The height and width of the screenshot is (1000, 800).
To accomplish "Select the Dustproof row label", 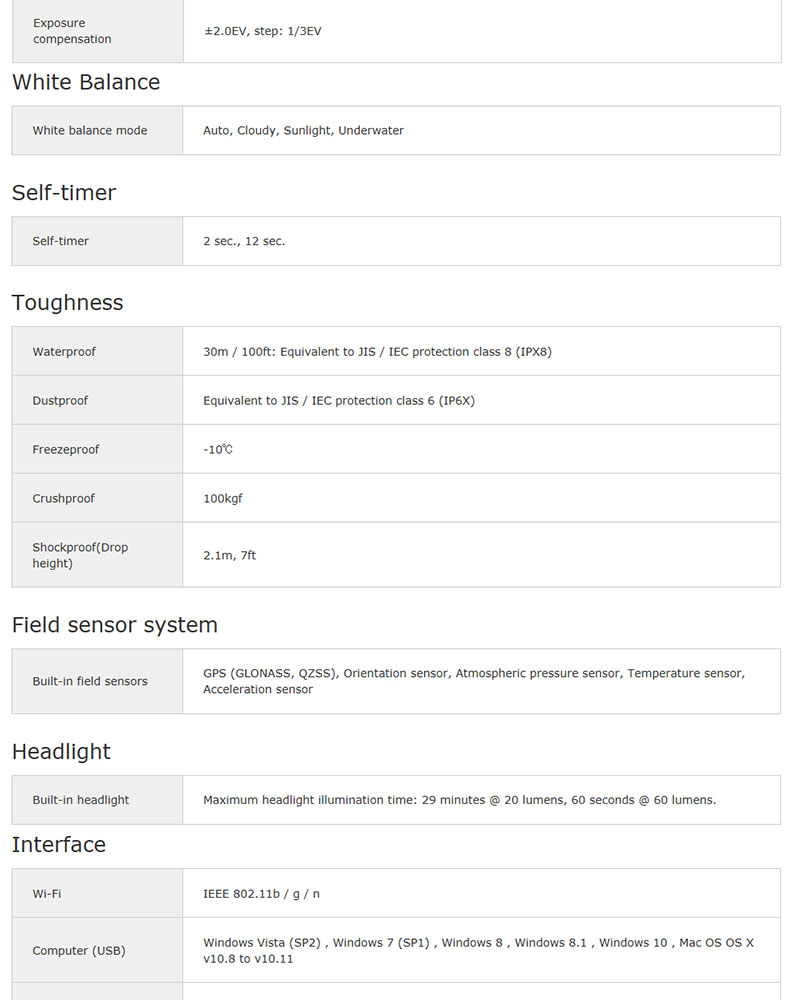I will pos(60,401).
